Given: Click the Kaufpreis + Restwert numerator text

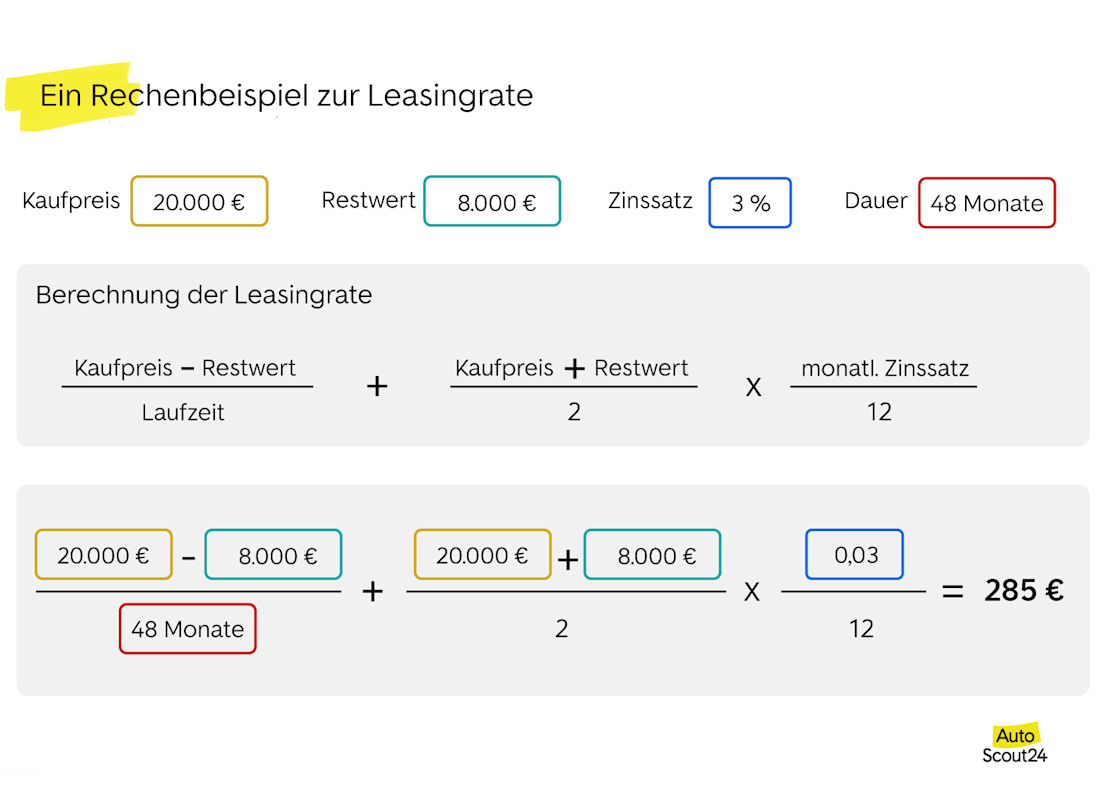Looking at the screenshot, I should pos(572,368).
